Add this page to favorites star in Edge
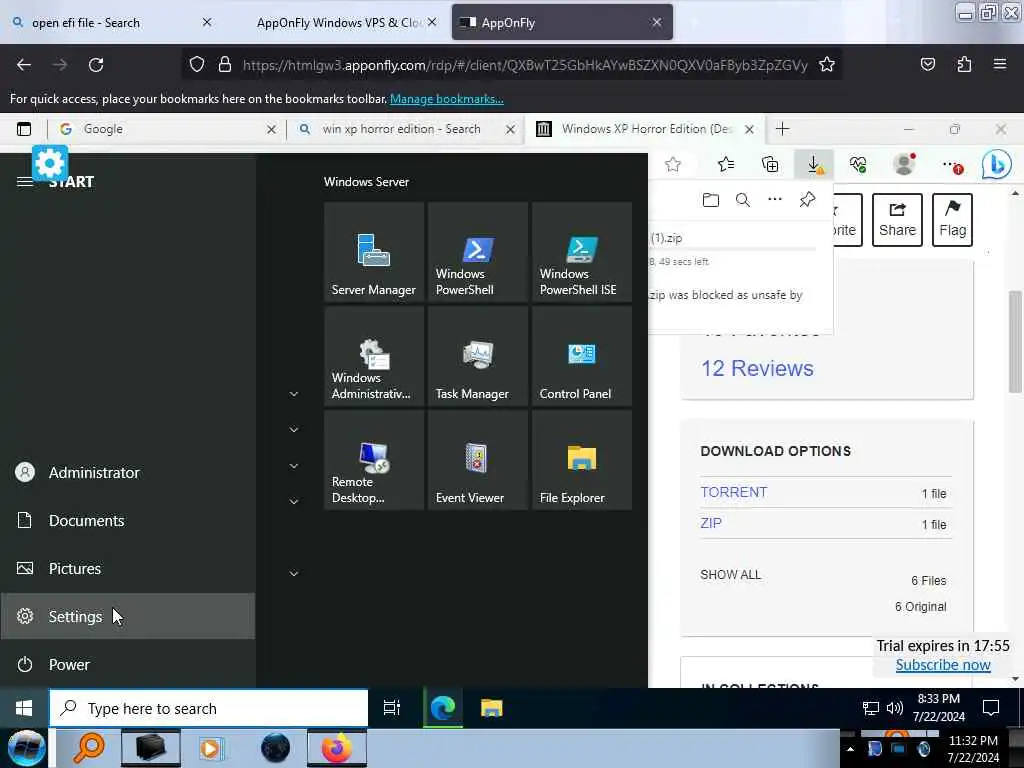The width and height of the screenshot is (1024, 768). pos(673,165)
